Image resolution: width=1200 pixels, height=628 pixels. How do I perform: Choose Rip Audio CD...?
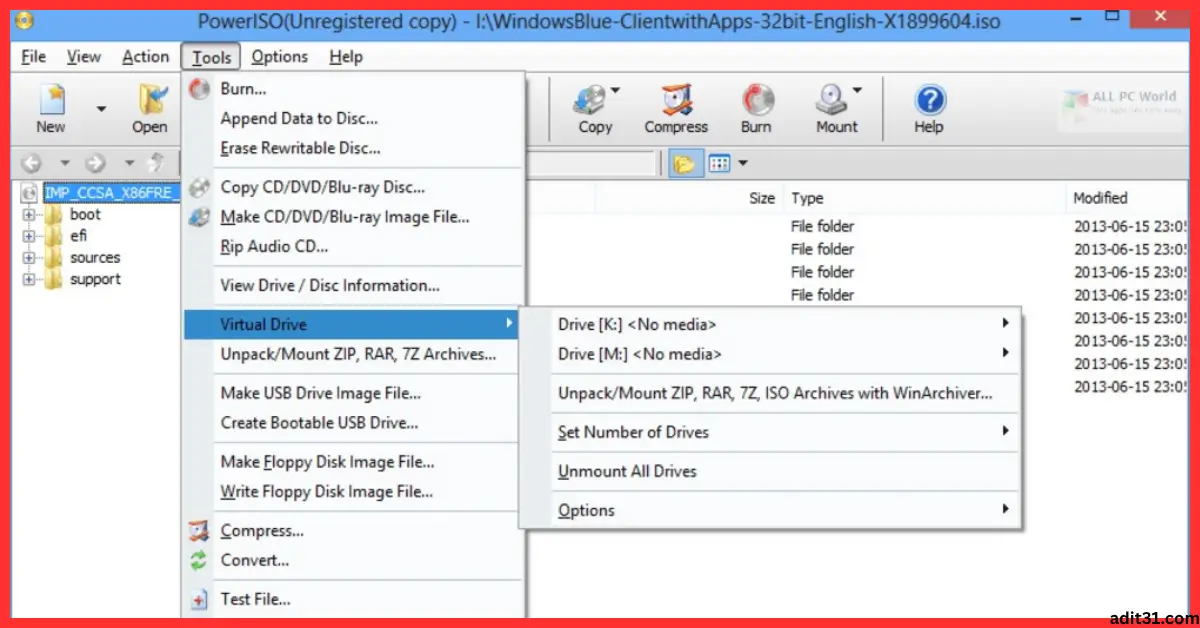click(x=354, y=246)
